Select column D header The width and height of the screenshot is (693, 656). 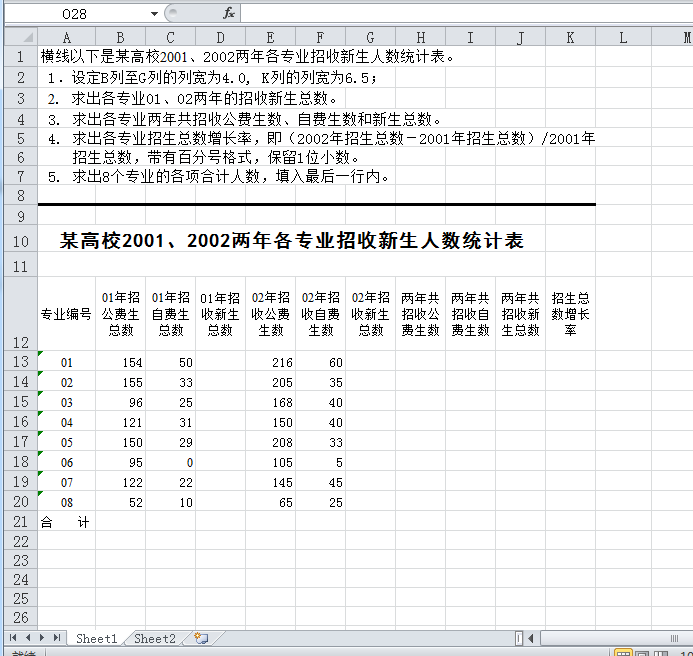(220, 38)
